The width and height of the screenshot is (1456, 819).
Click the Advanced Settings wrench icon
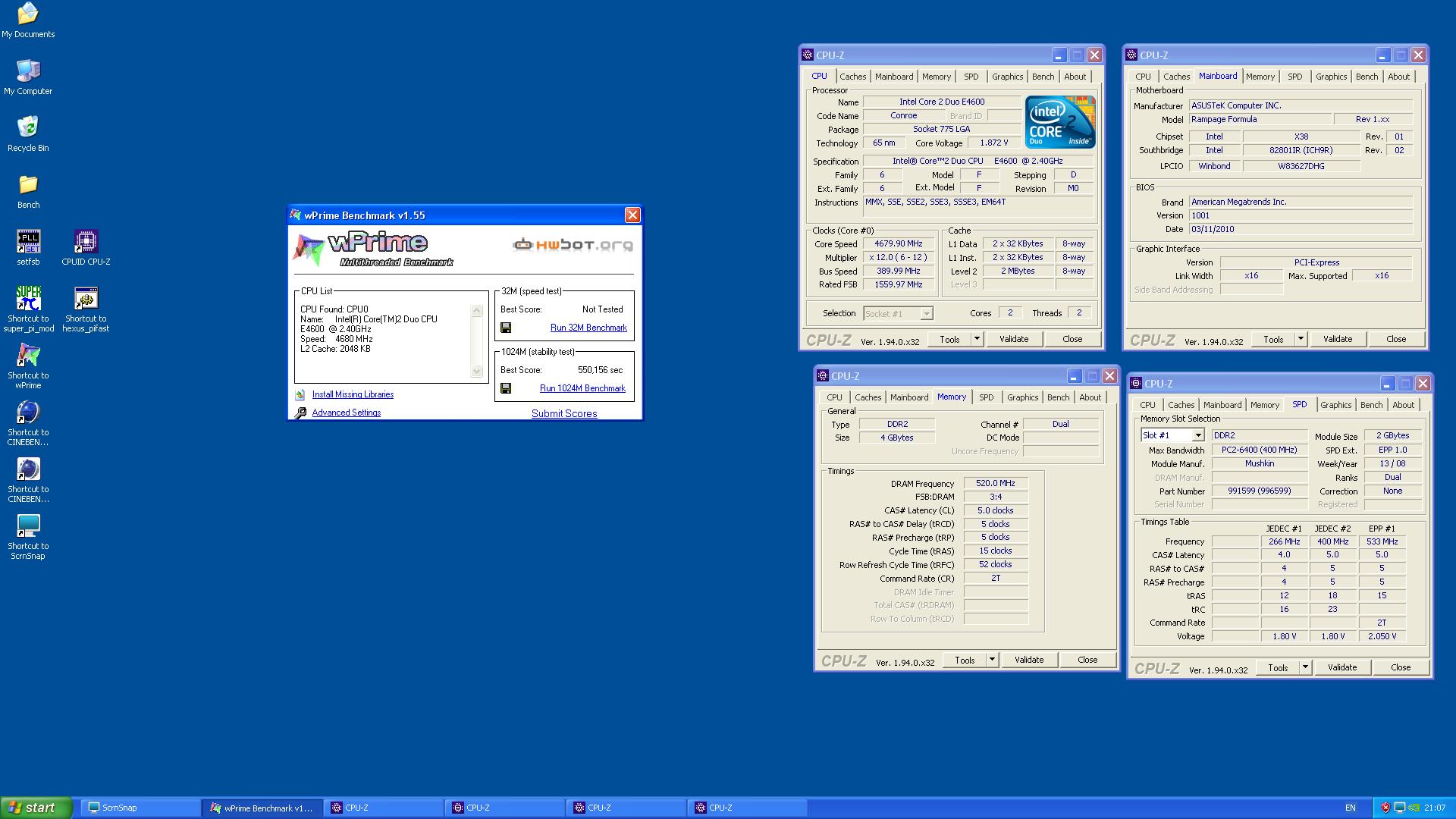coord(300,413)
